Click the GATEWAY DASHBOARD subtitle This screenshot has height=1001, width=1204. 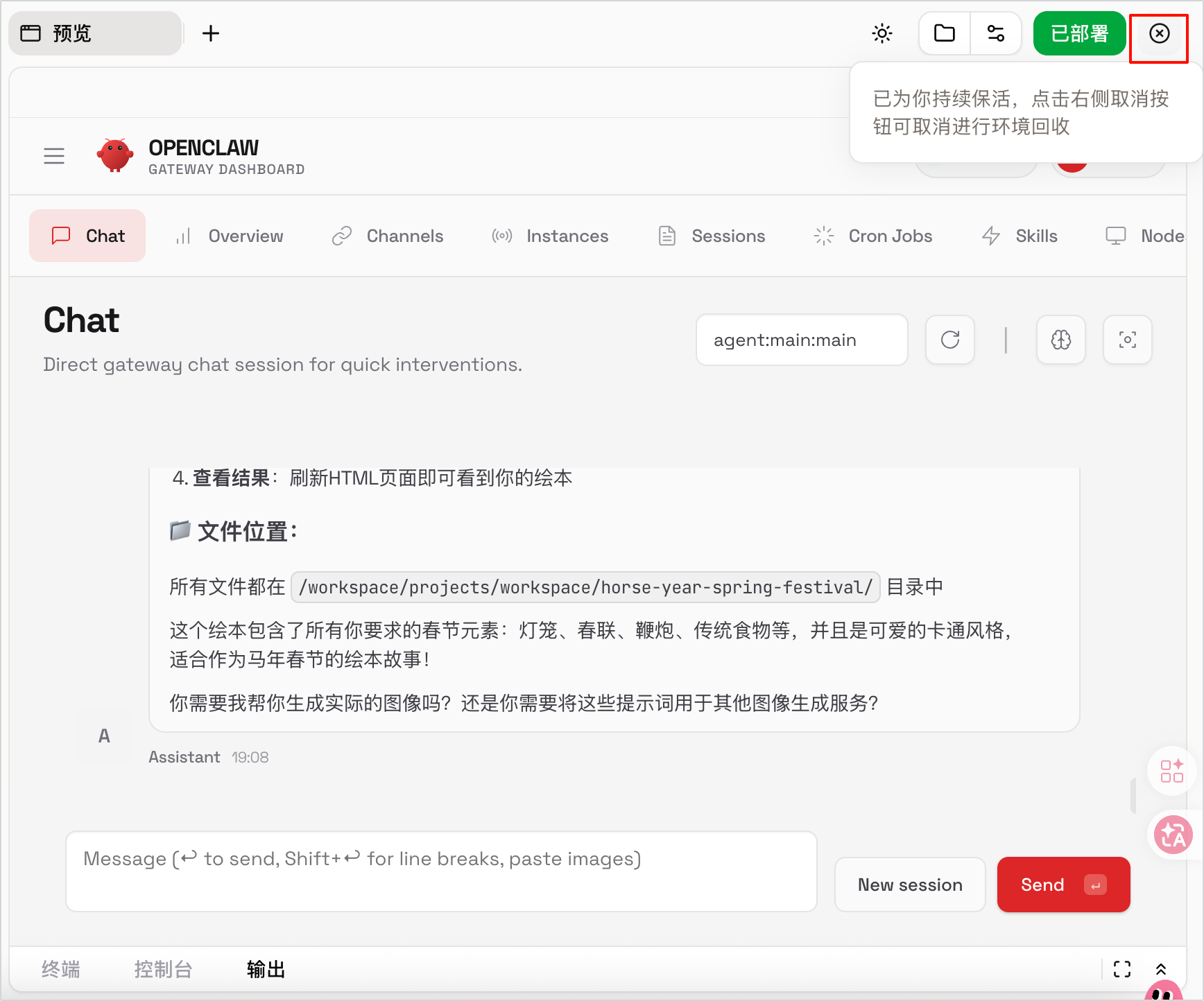point(227,169)
